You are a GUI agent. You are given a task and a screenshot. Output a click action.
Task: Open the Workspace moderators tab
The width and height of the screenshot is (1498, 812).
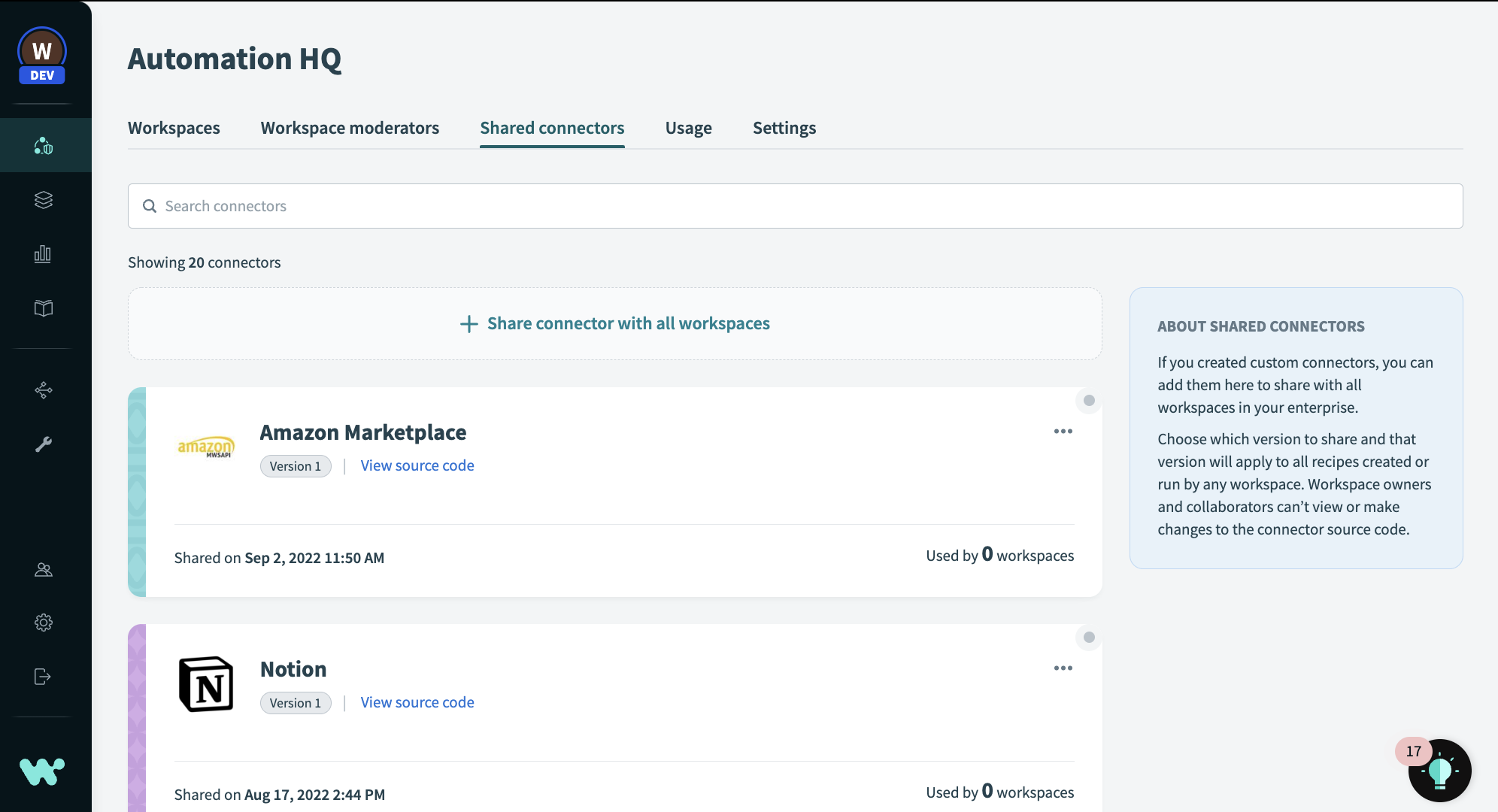tap(350, 128)
